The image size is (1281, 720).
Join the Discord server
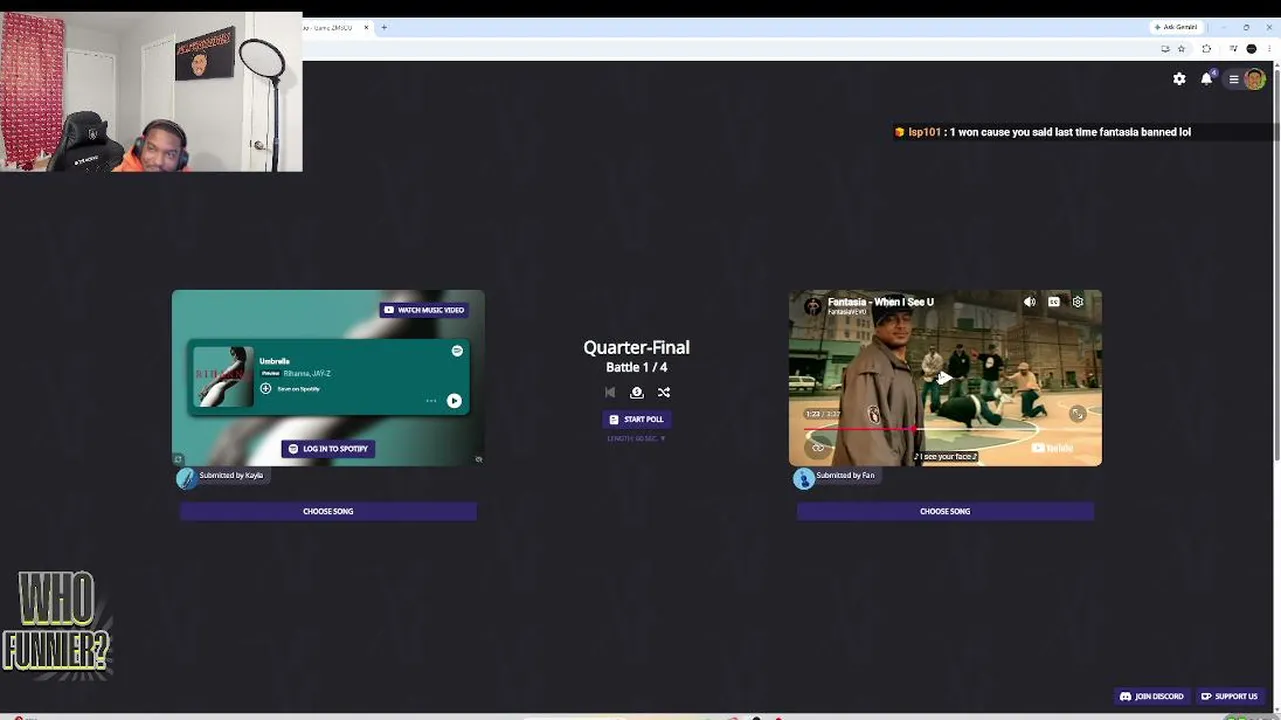click(x=1151, y=696)
